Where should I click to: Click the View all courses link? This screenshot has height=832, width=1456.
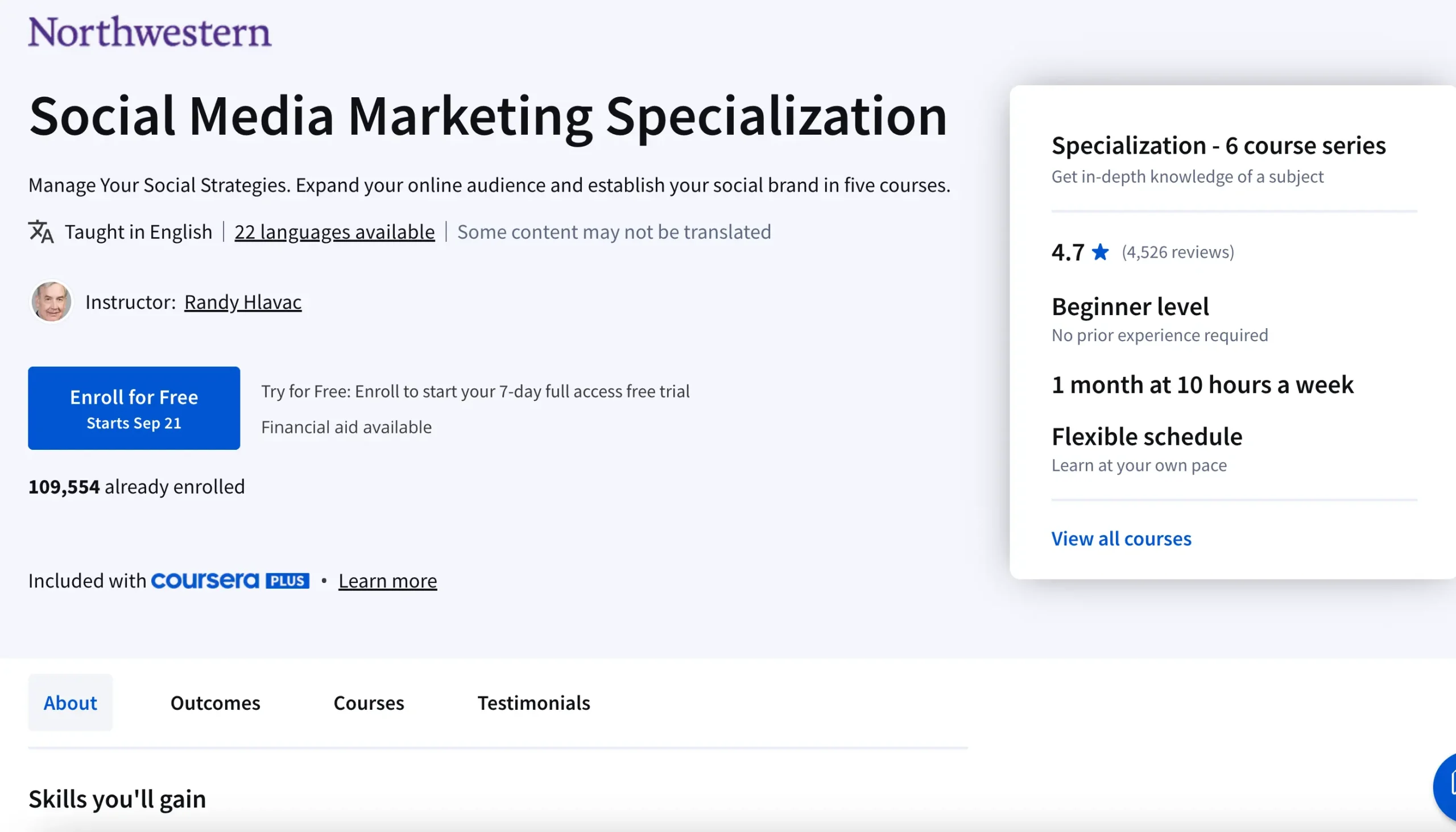pyautogui.click(x=1121, y=539)
